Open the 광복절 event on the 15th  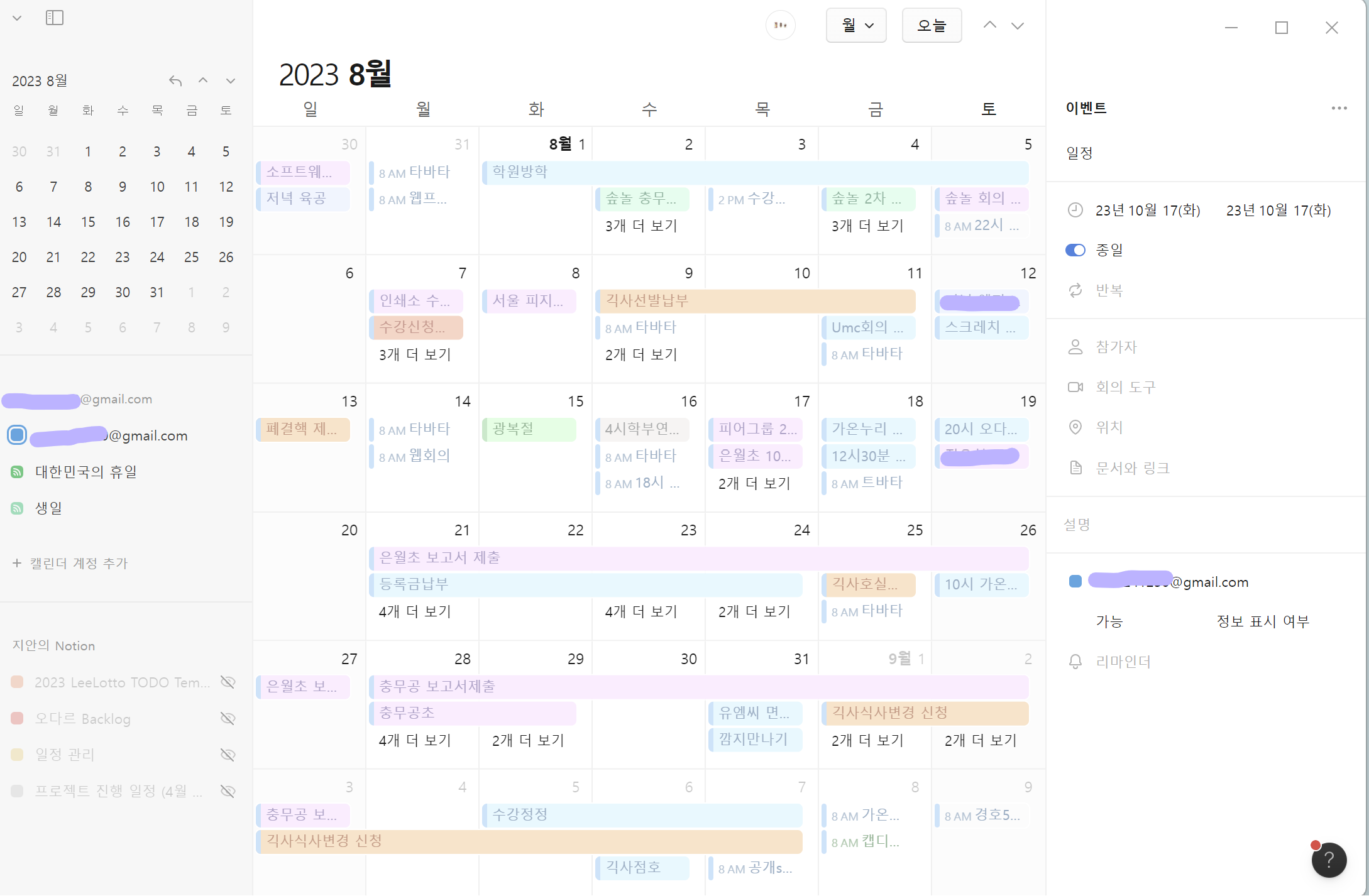coord(528,429)
